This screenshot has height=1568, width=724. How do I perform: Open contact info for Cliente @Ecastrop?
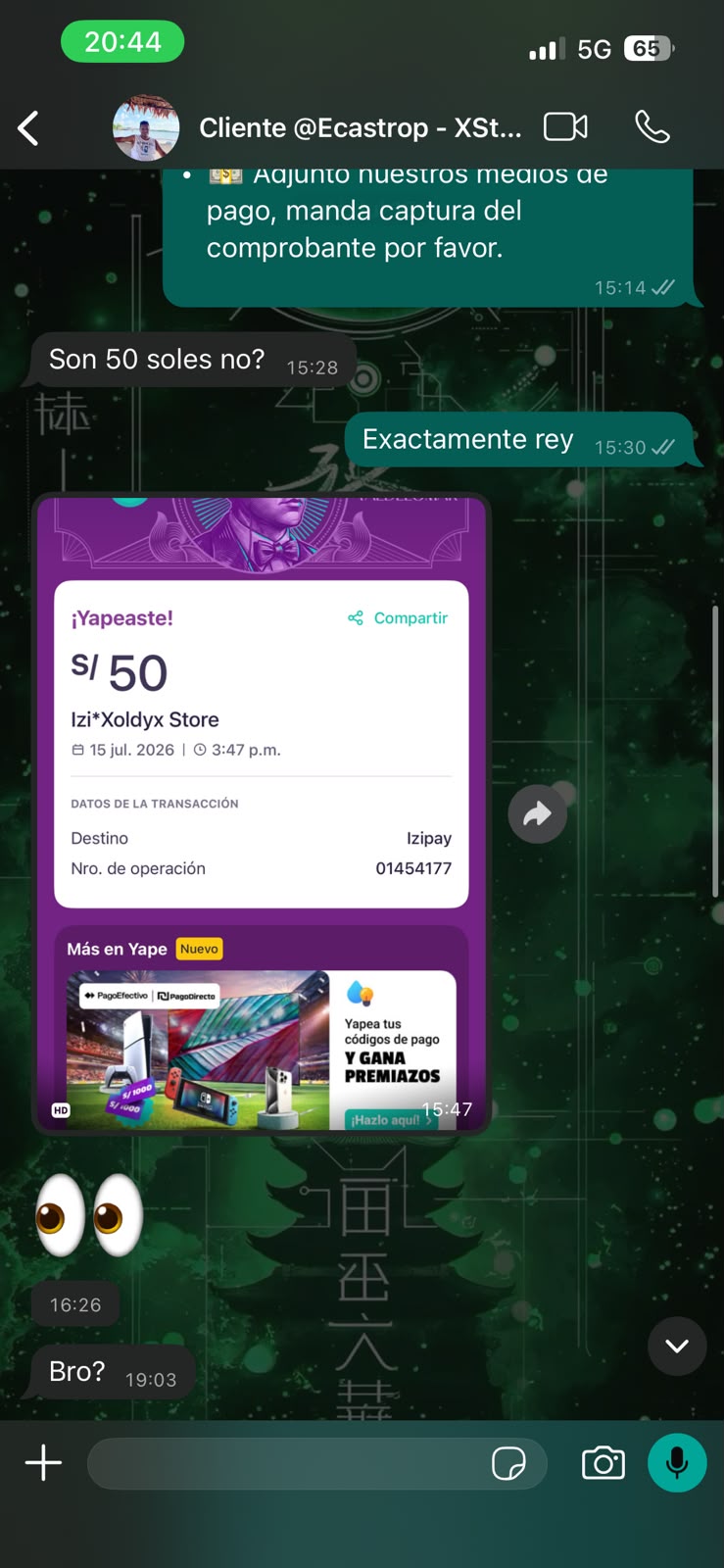click(360, 128)
